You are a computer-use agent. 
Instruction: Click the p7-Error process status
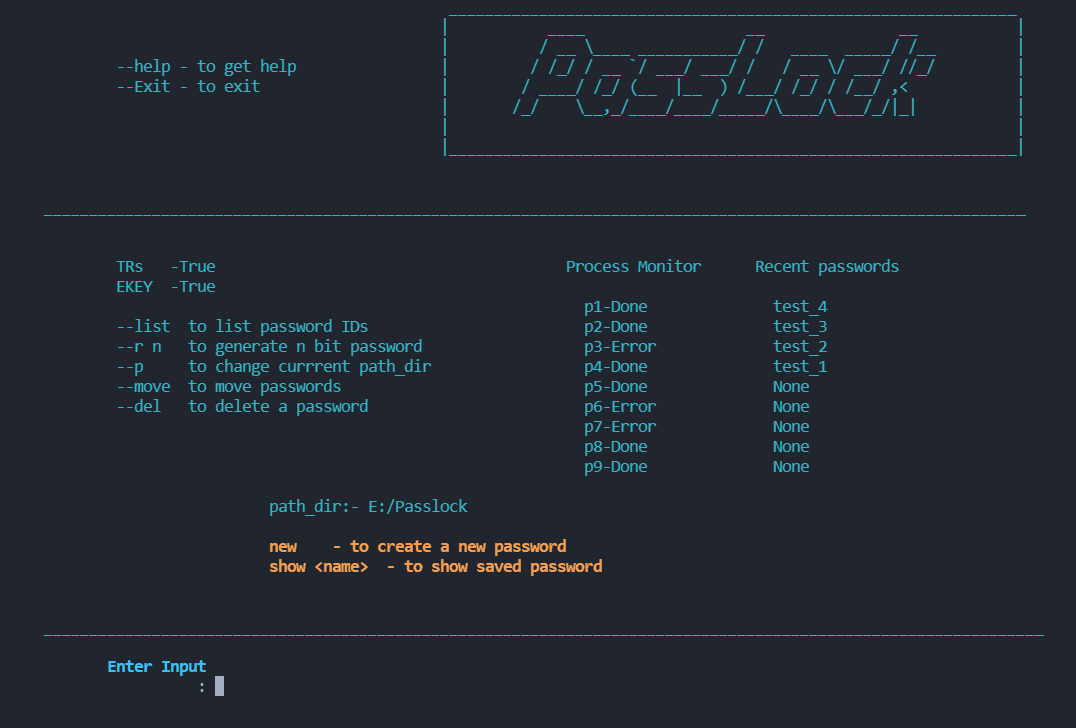620,426
